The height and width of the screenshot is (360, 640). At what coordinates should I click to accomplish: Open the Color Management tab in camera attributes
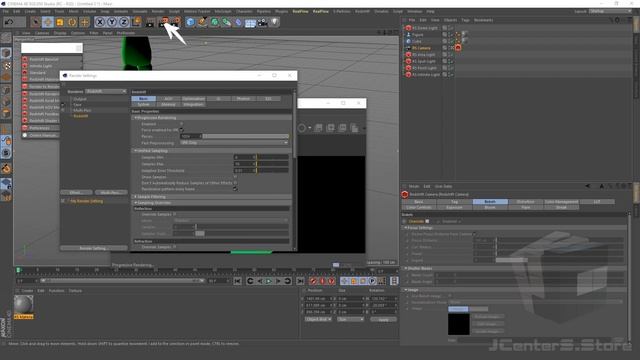561,202
